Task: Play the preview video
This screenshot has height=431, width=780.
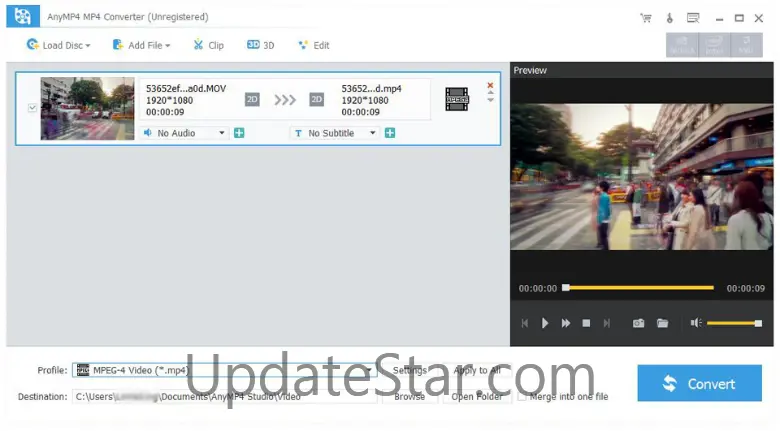Action: coord(545,323)
